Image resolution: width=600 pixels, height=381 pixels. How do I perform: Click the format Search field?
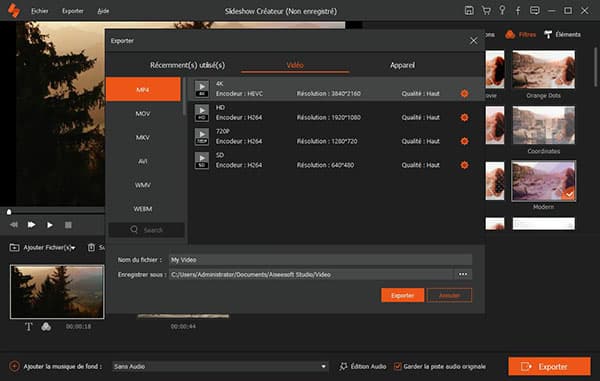pyautogui.click(x=147, y=230)
